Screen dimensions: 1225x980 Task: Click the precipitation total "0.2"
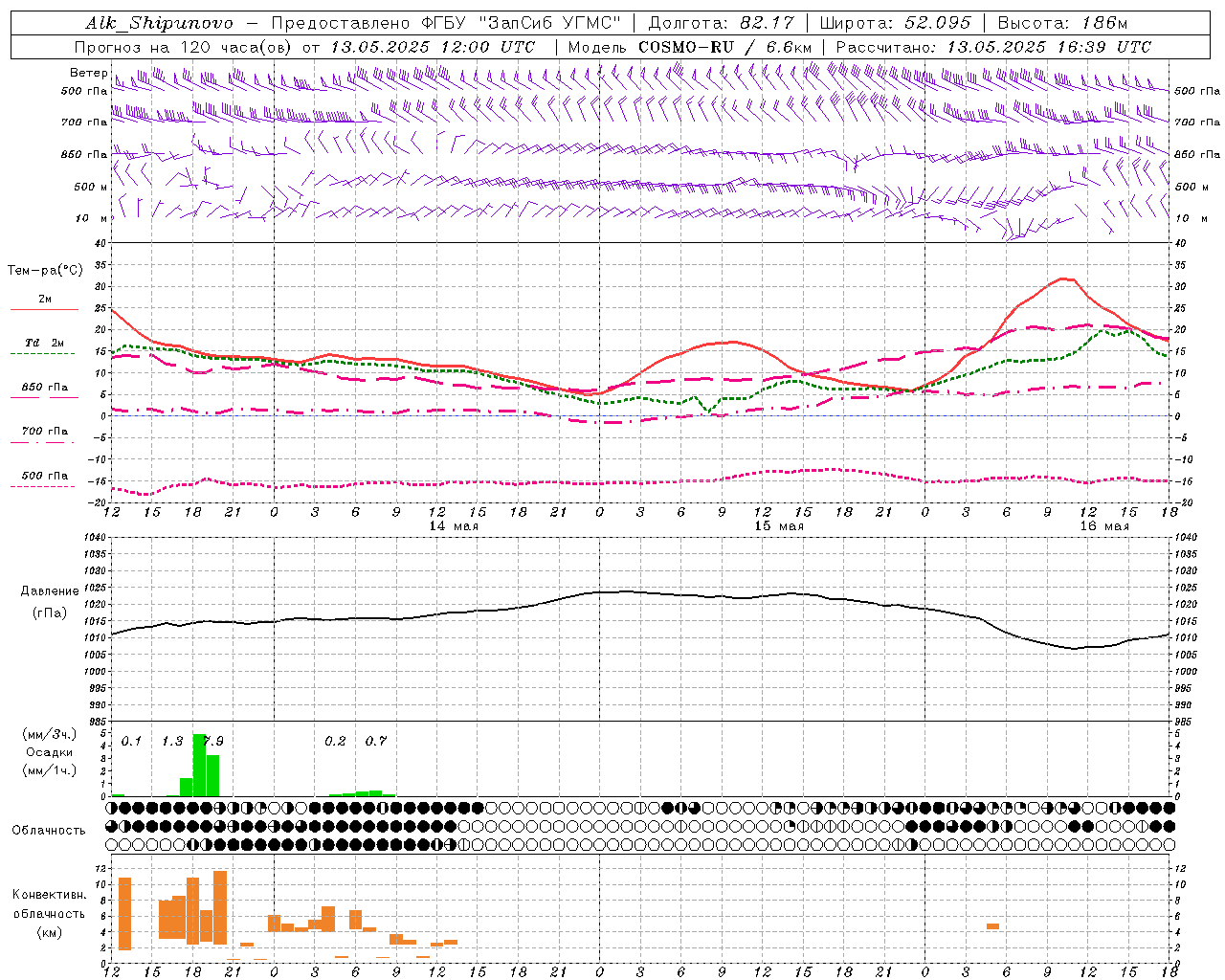(x=335, y=741)
